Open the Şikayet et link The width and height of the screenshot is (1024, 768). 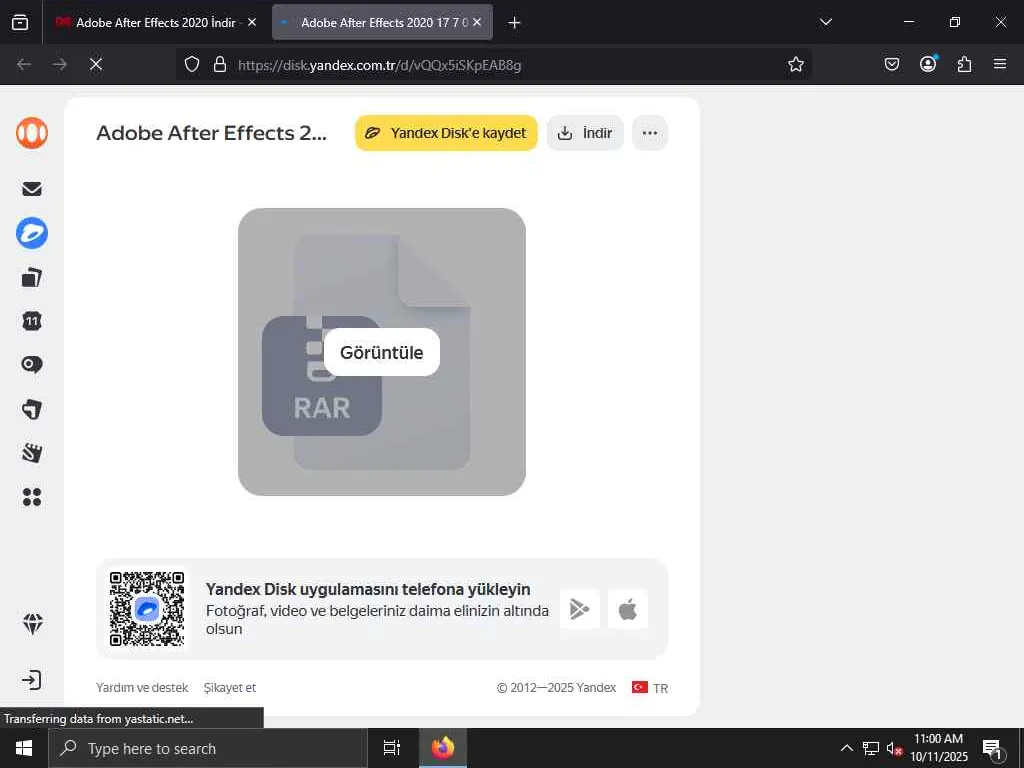click(230, 688)
